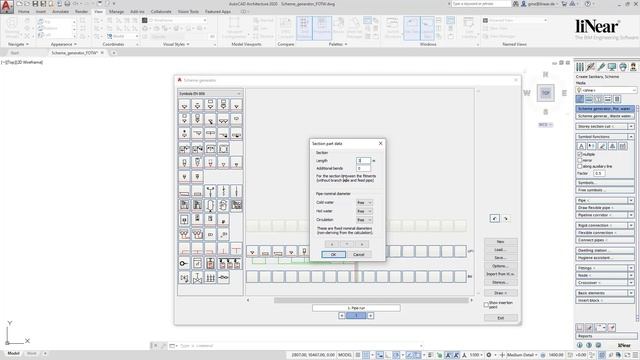Click the text 'A' symbol function icon
The width and height of the screenshot is (640, 360).
click(582, 146)
